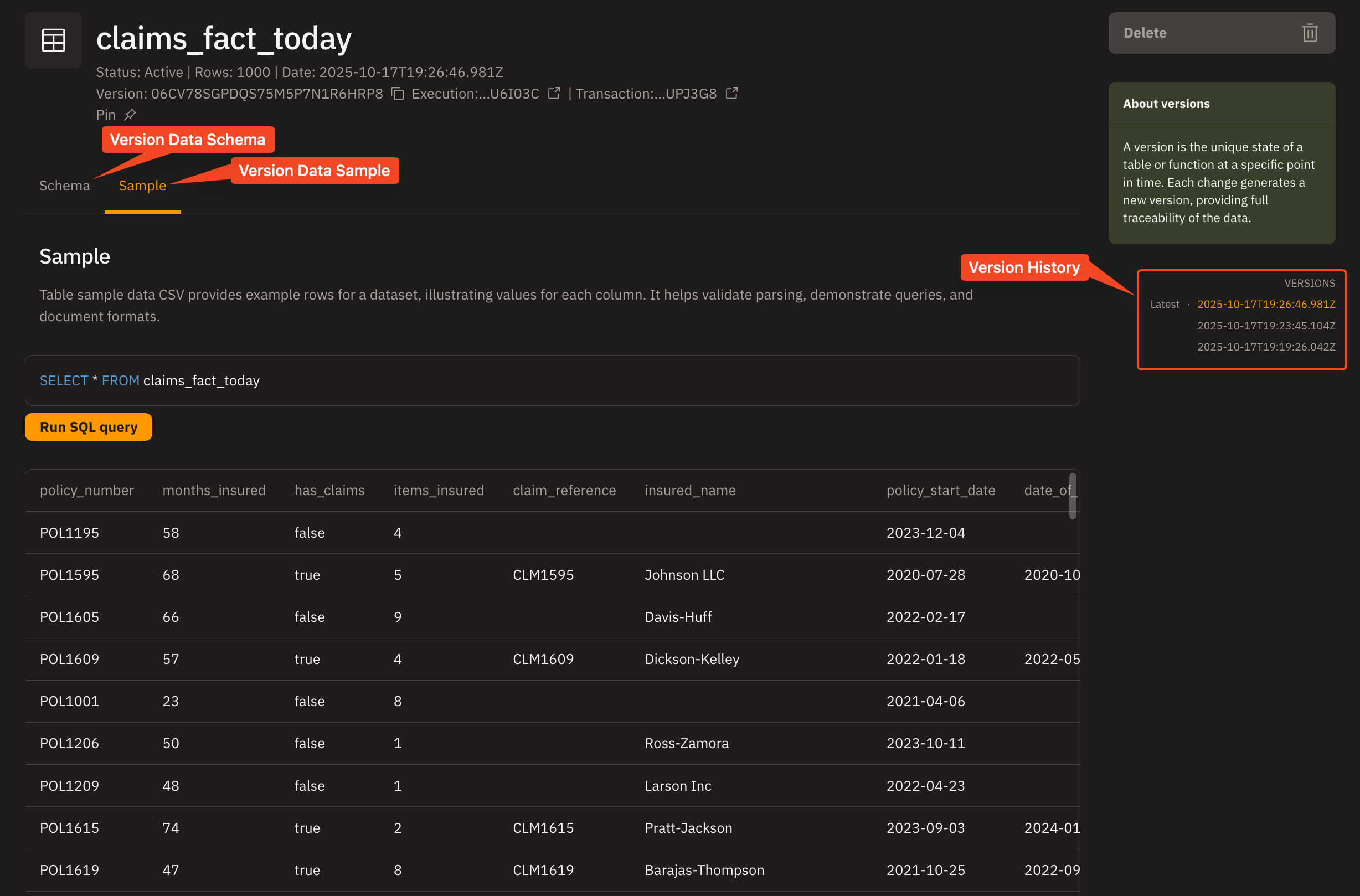Open Transaction external link icon

point(731,93)
